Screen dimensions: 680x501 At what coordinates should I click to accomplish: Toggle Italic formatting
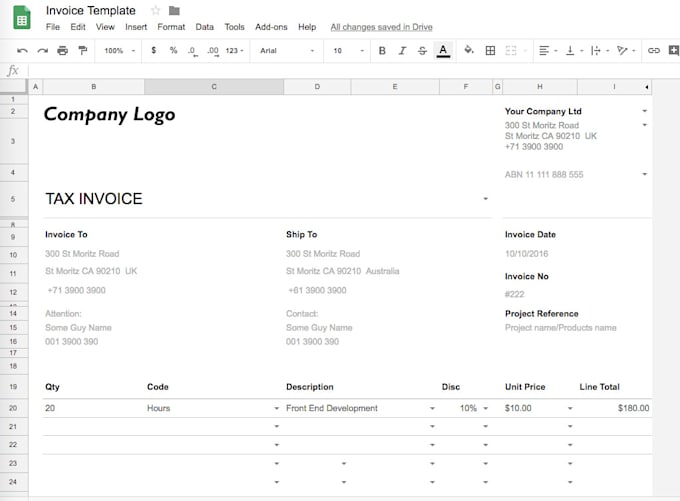click(x=402, y=51)
